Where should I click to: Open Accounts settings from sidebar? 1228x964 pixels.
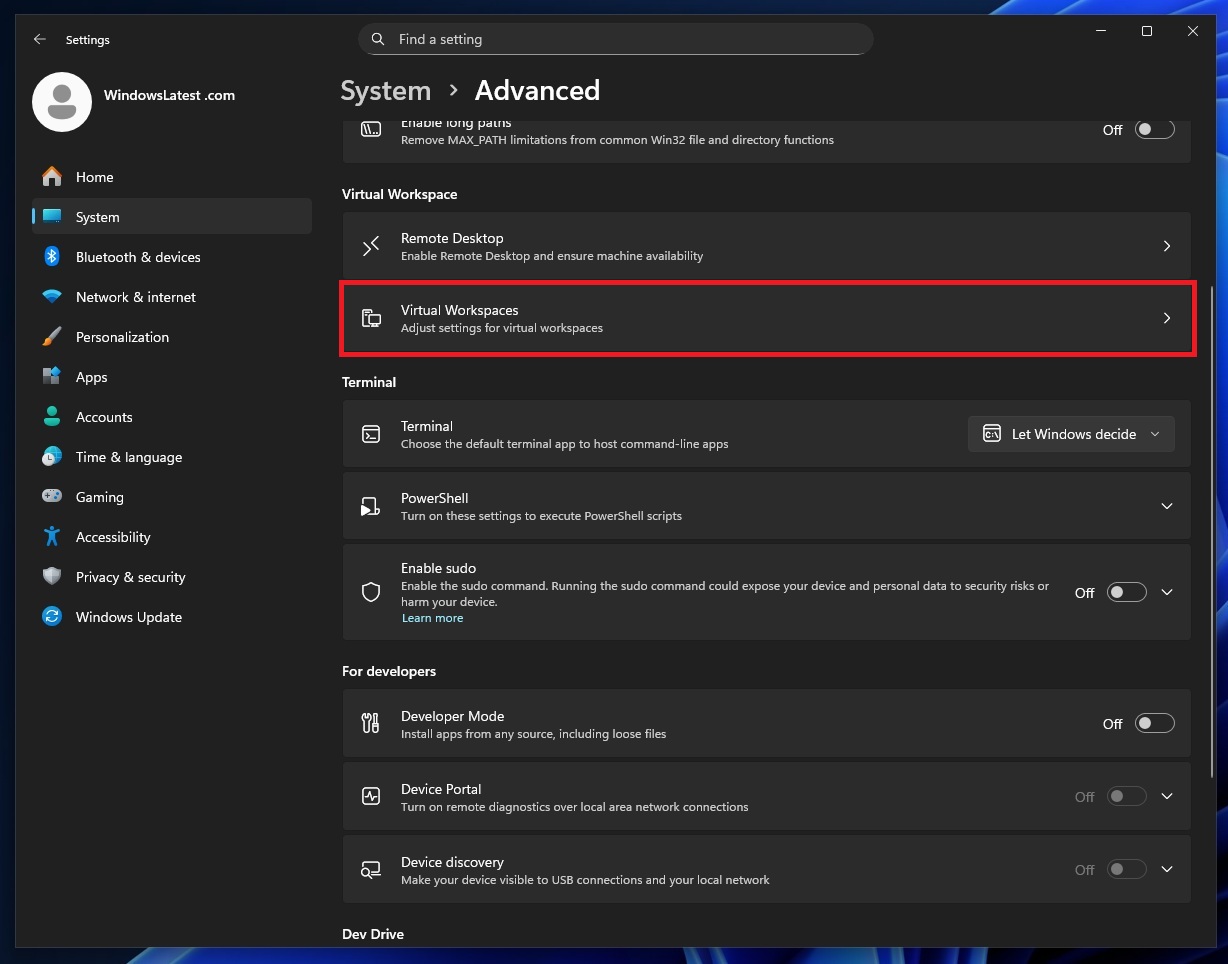(x=104, y=417)
